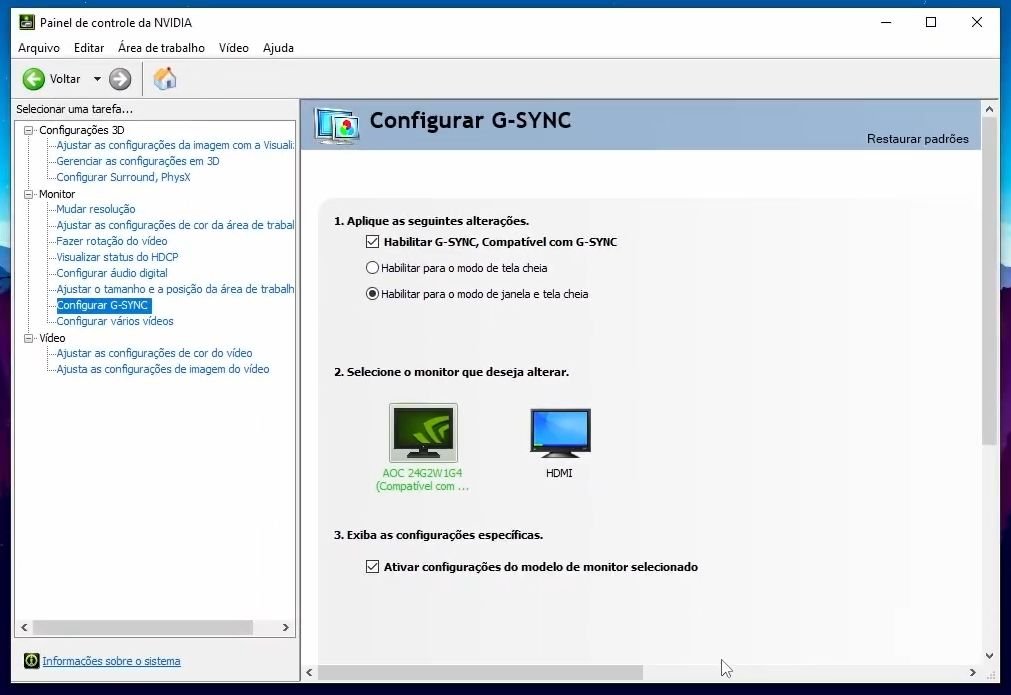Open the Área de trabalho menu

pos(161,48)
